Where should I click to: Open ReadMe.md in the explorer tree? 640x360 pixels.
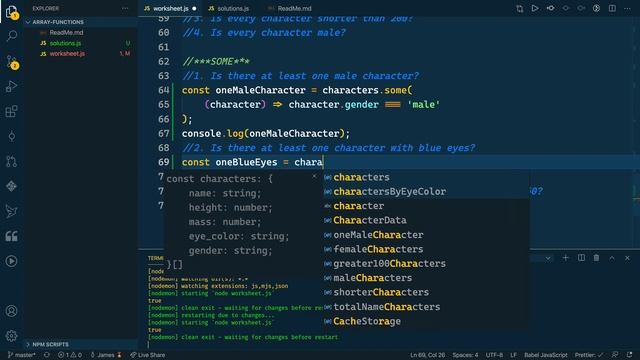(x=66, y=33)
